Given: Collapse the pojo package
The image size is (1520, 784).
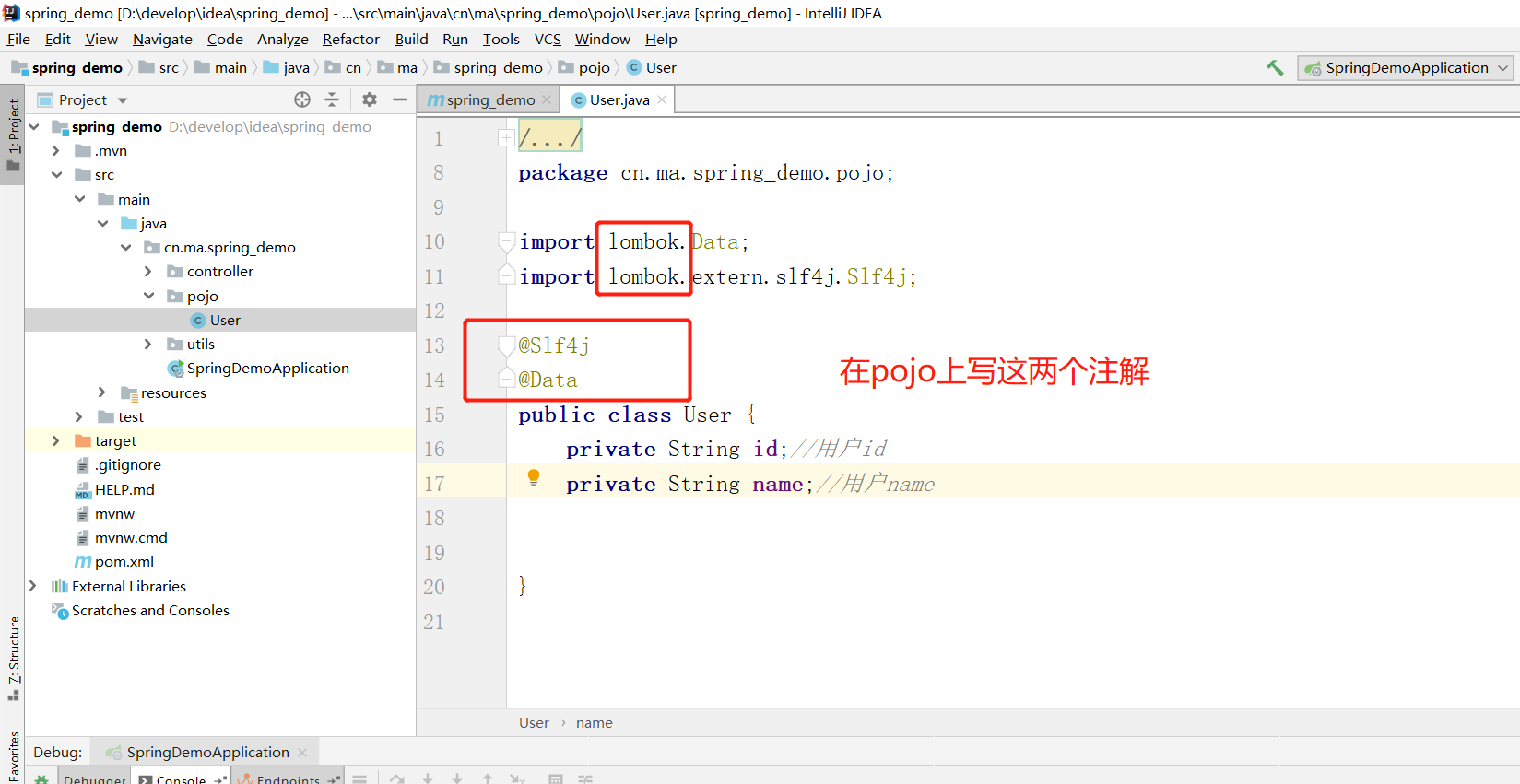Looking at the screenshot, I should [x=148, y=296].
